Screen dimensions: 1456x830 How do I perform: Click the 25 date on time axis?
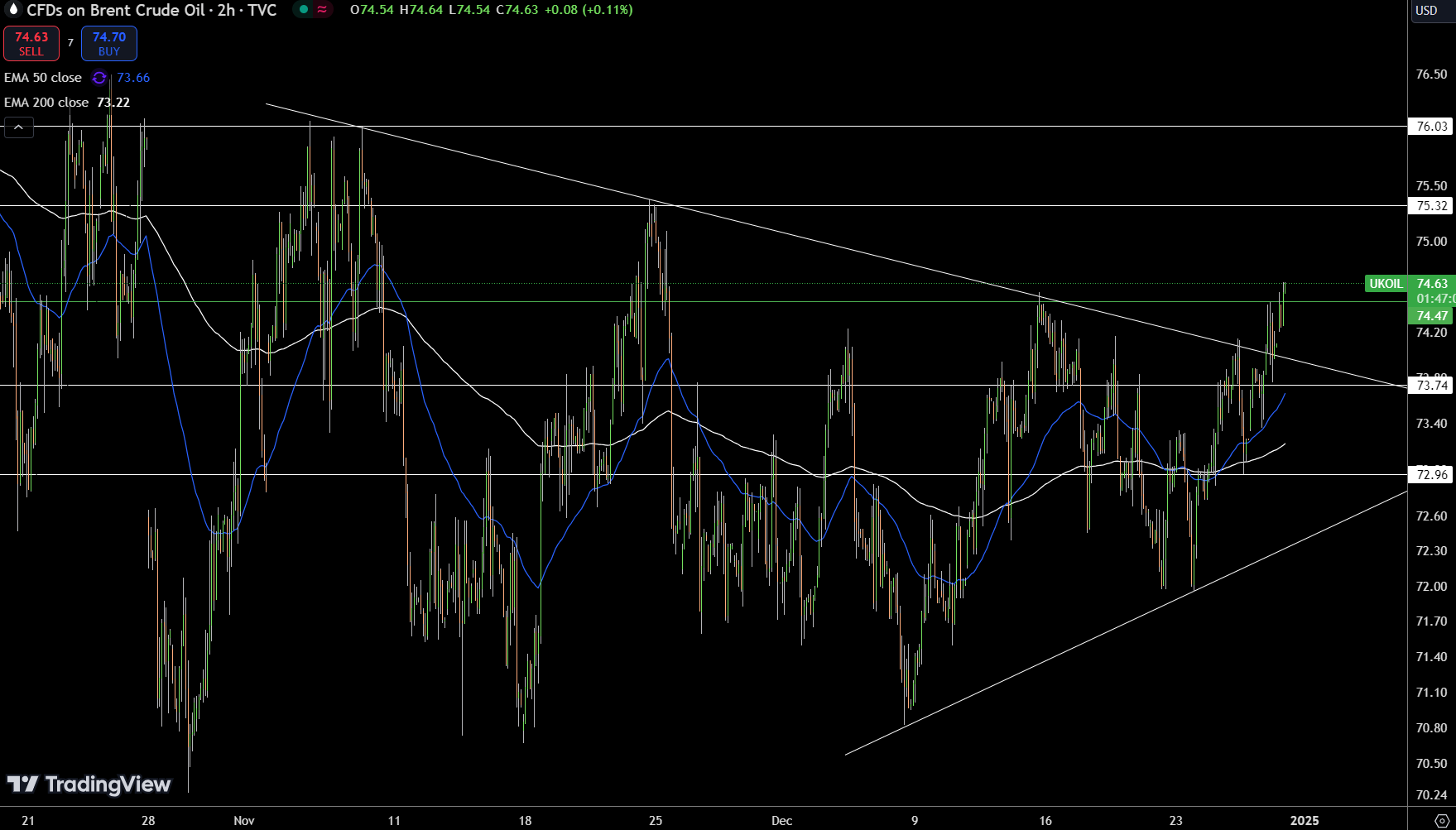tap(656, 821)
